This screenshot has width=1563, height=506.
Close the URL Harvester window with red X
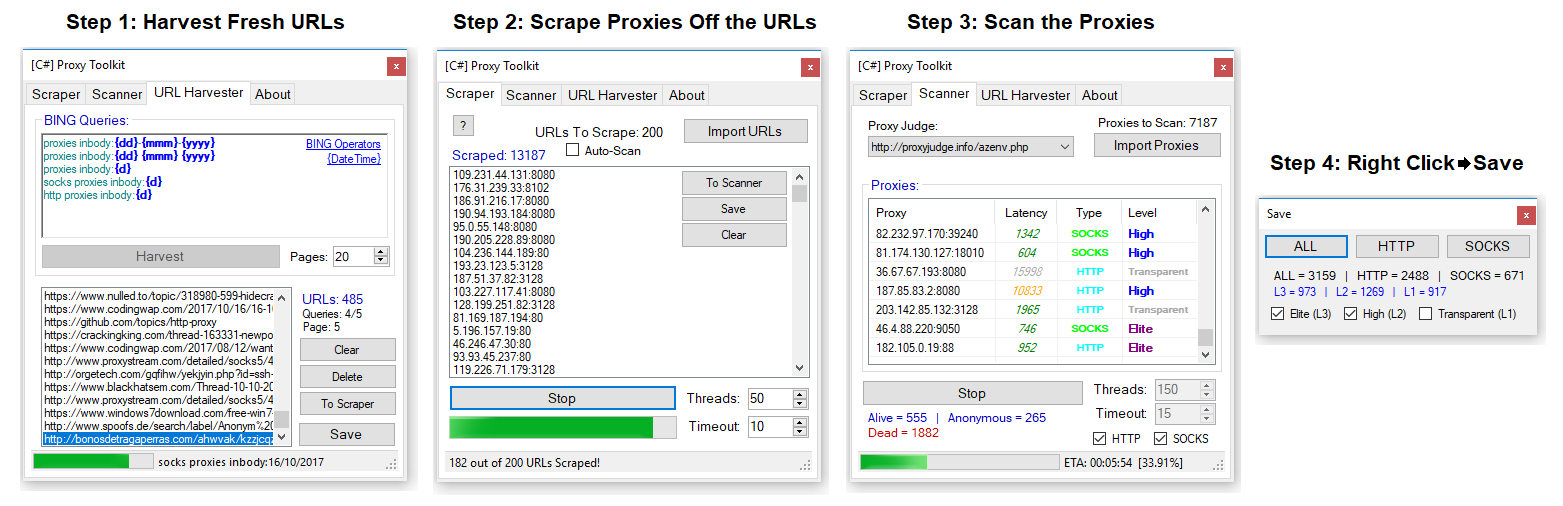[x=396, y=66]
